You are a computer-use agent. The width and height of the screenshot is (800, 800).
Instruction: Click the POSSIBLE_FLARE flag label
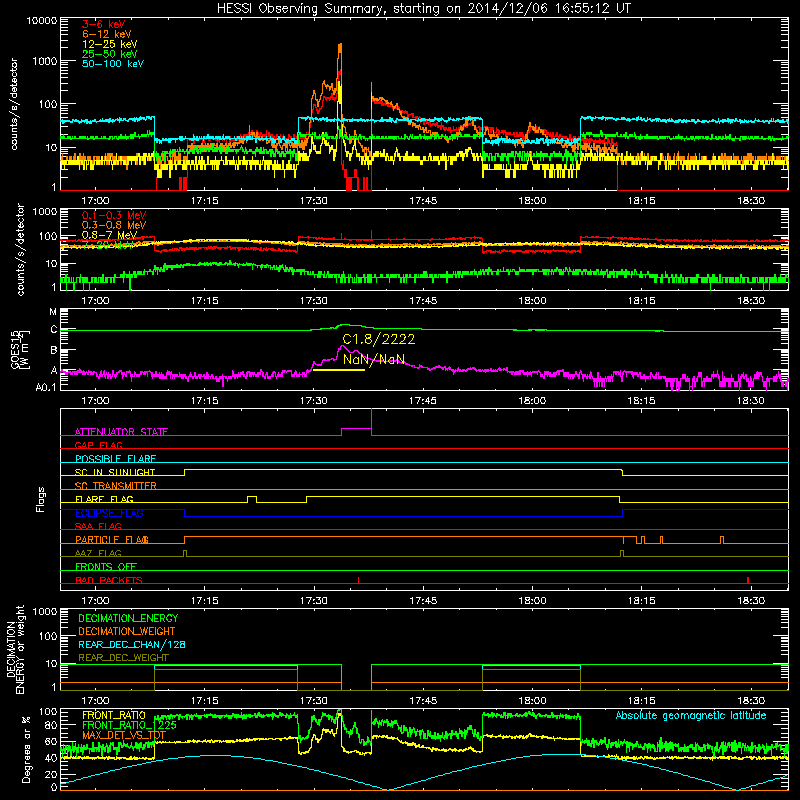point(115,459)
